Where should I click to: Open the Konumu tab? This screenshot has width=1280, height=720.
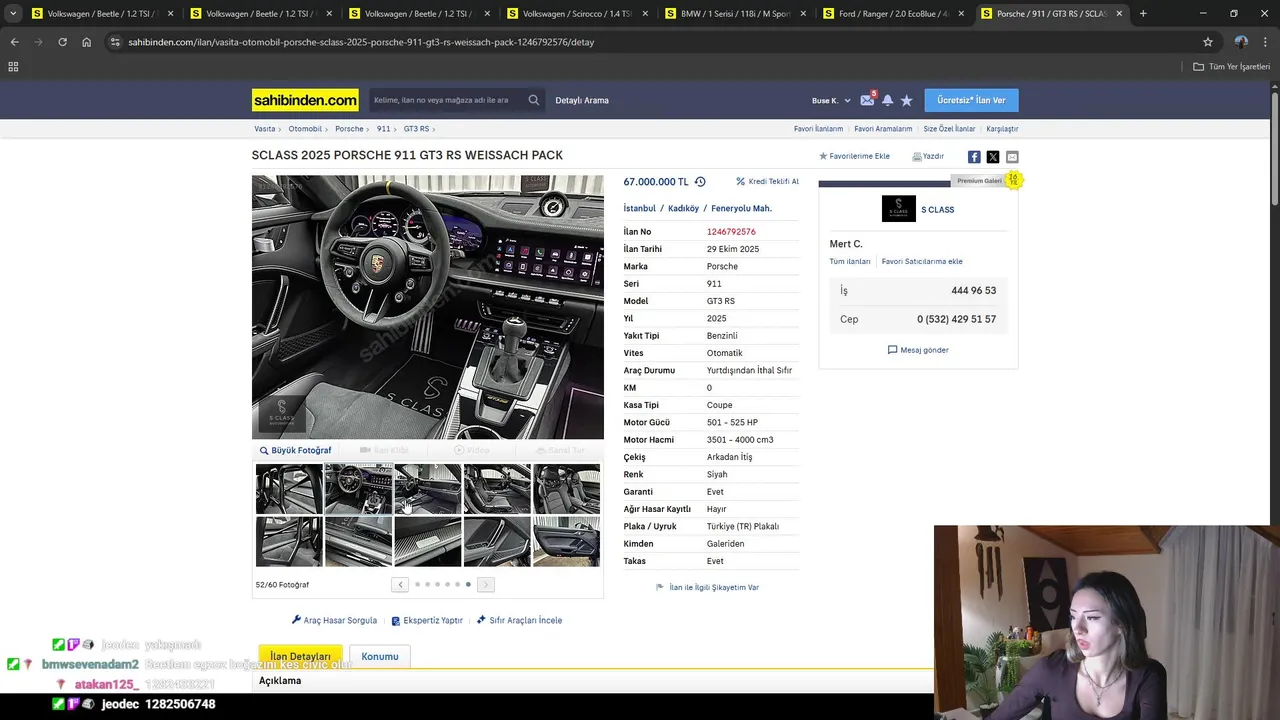pos(380,656)
